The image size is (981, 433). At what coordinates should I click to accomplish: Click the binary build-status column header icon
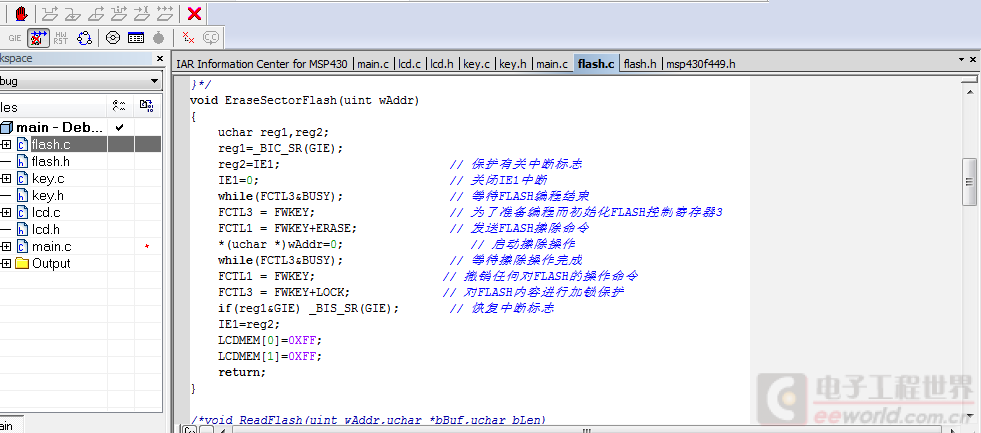[x=146, y=106]
